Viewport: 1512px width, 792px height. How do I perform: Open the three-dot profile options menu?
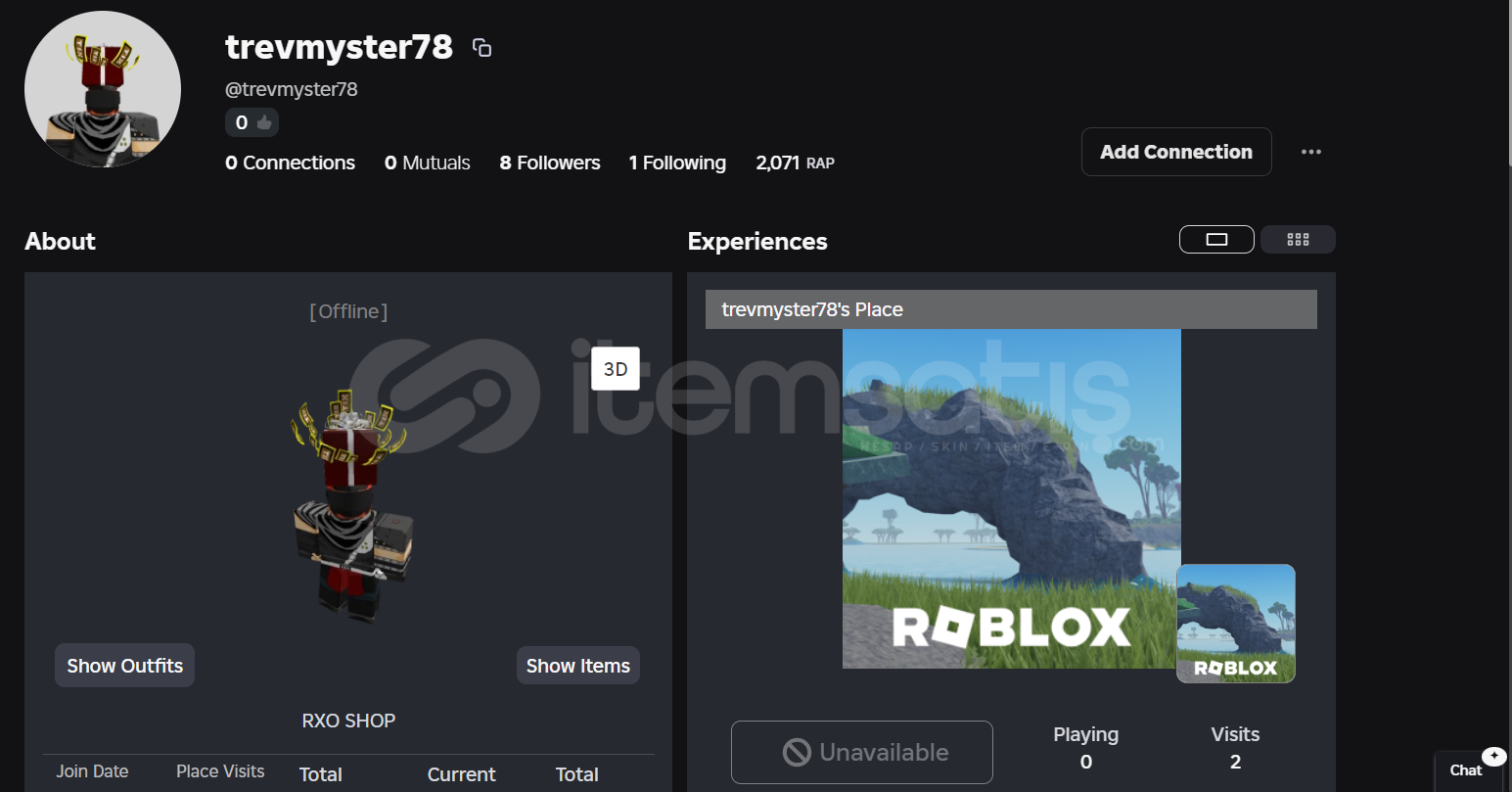tap(1311, 152)
